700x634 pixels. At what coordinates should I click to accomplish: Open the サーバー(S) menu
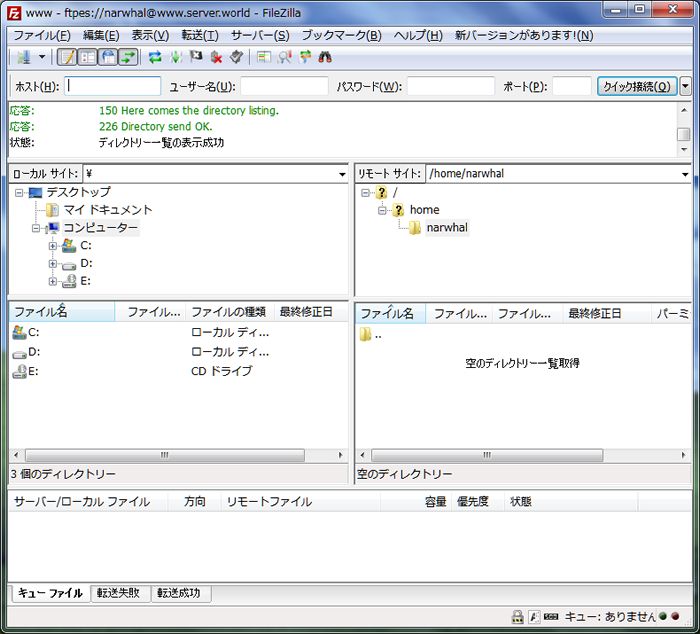click(260, 35)
